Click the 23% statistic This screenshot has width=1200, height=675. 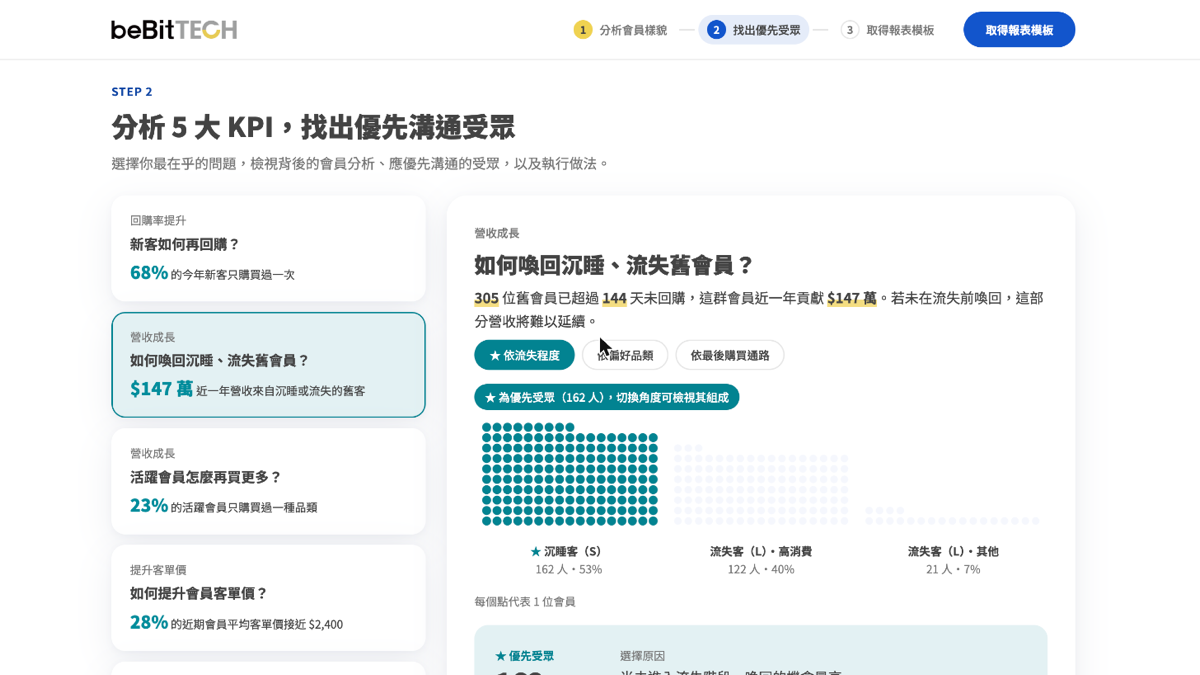(149, 505)
